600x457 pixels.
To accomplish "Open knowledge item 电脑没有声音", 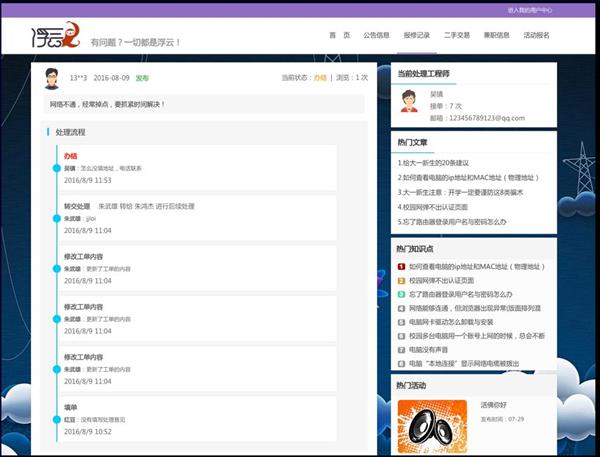I will click(428, 349).
